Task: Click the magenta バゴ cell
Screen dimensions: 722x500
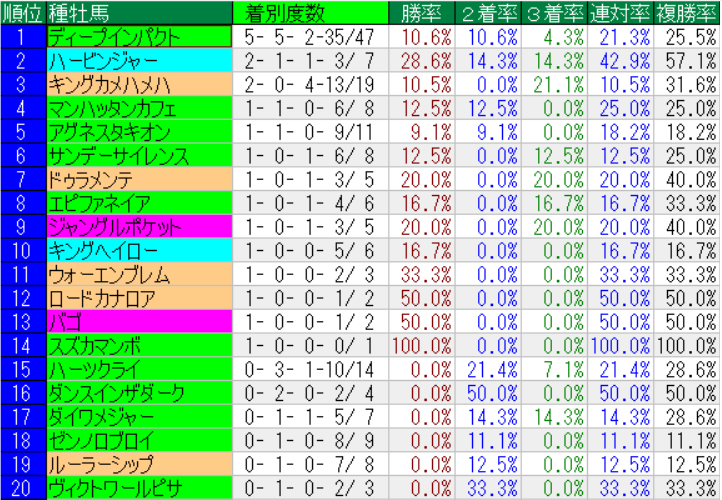Action: pos(65,321)
